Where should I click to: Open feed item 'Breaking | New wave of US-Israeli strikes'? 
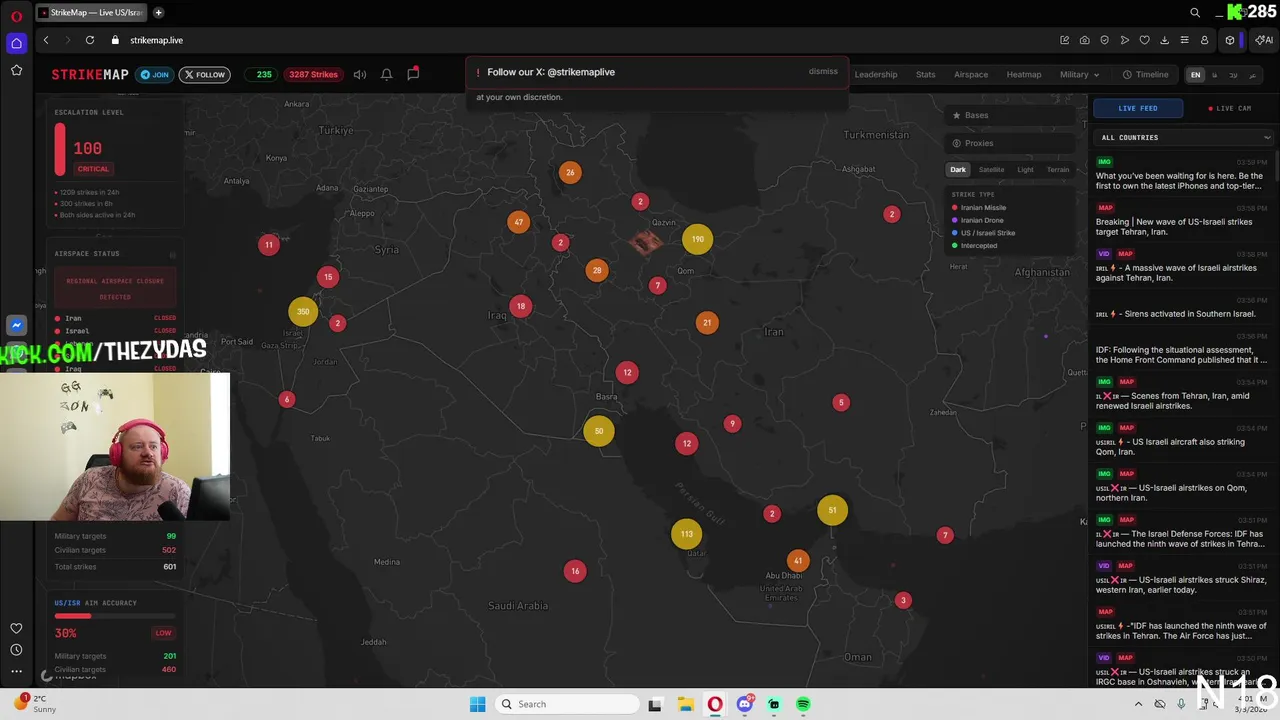(1181, 220)
